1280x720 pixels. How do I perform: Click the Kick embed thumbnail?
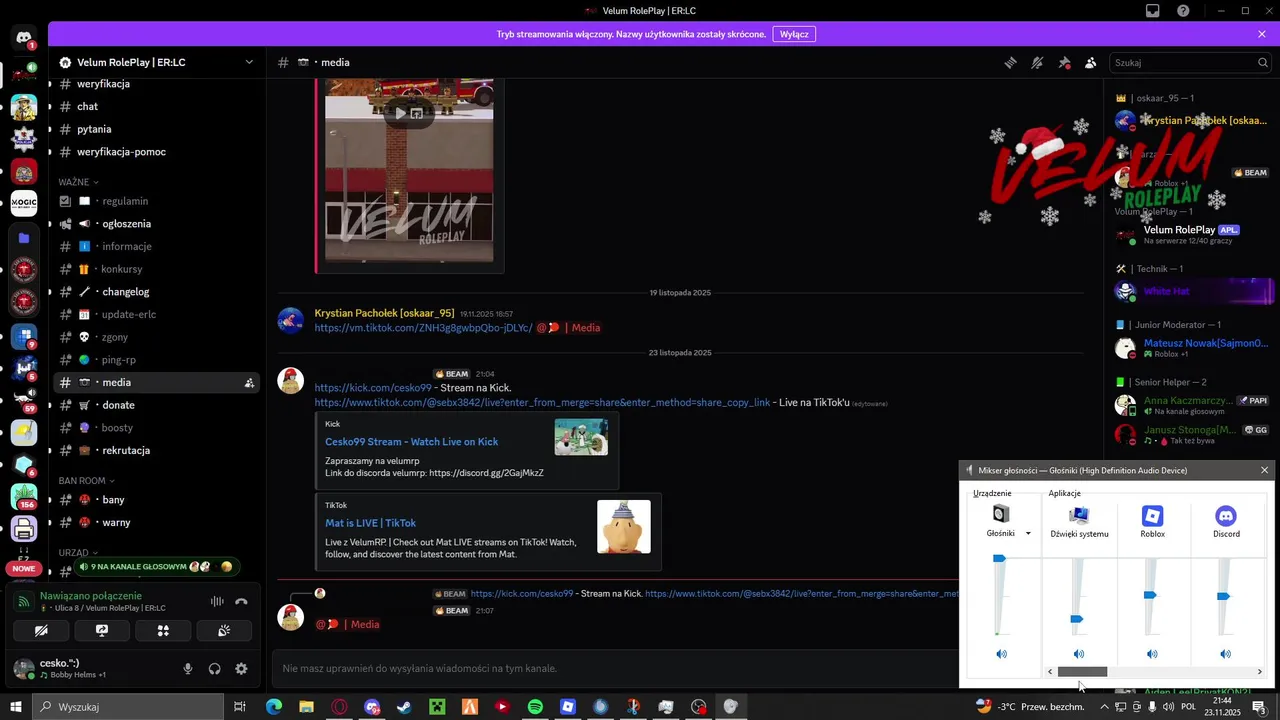click(x=581, y=437)
